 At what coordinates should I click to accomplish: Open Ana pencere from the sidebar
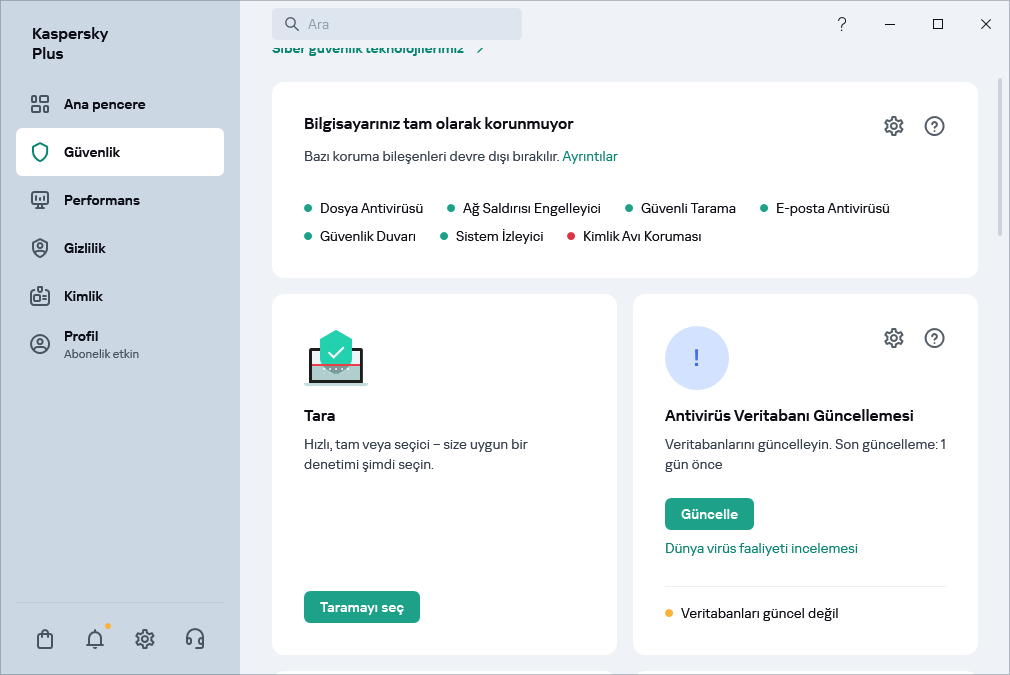(x=120, y=104)
